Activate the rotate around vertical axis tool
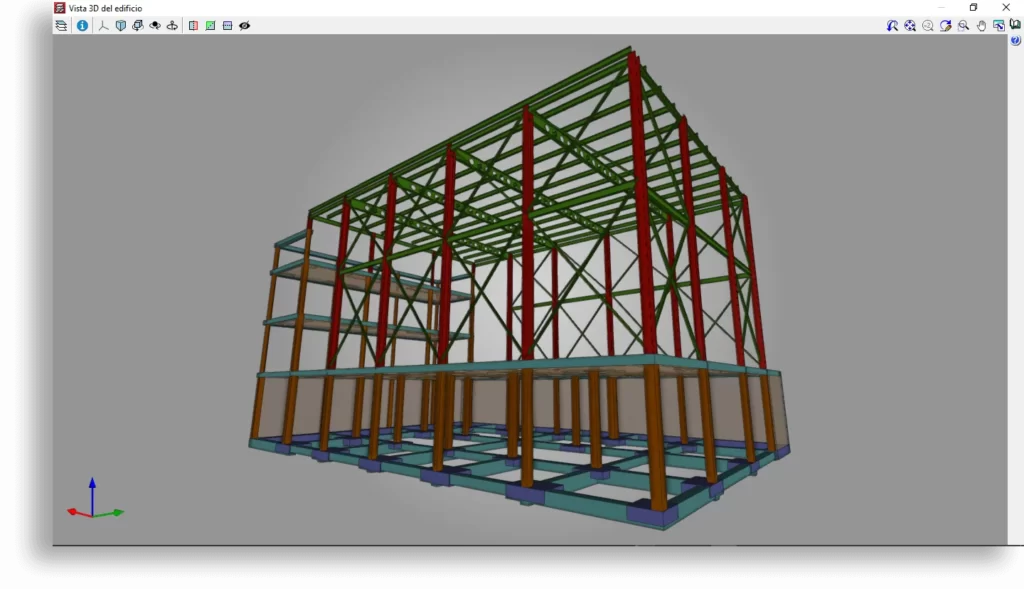Image resolution: width=1024 pixels, height=589 pixels. coord(170,25)
